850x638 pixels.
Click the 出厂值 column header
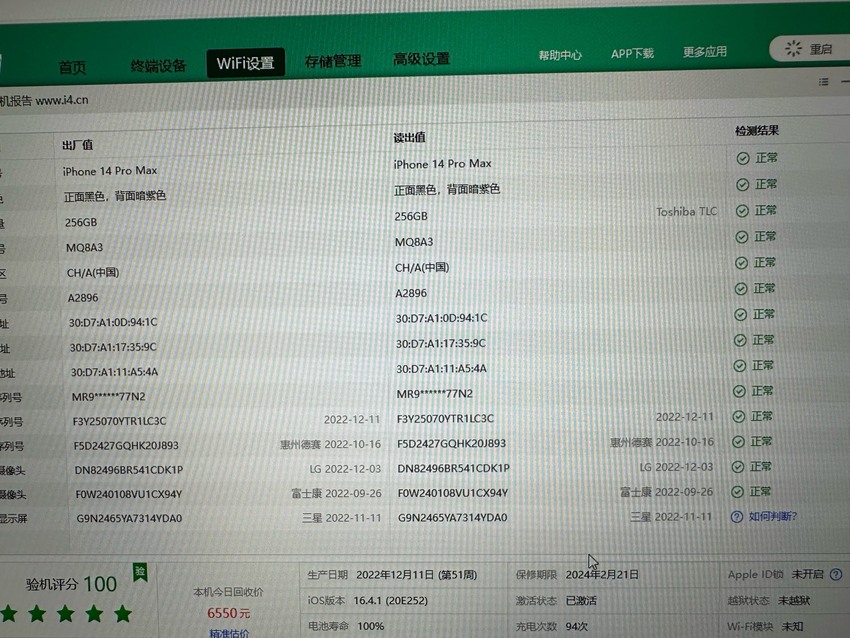tap(77, 145)
